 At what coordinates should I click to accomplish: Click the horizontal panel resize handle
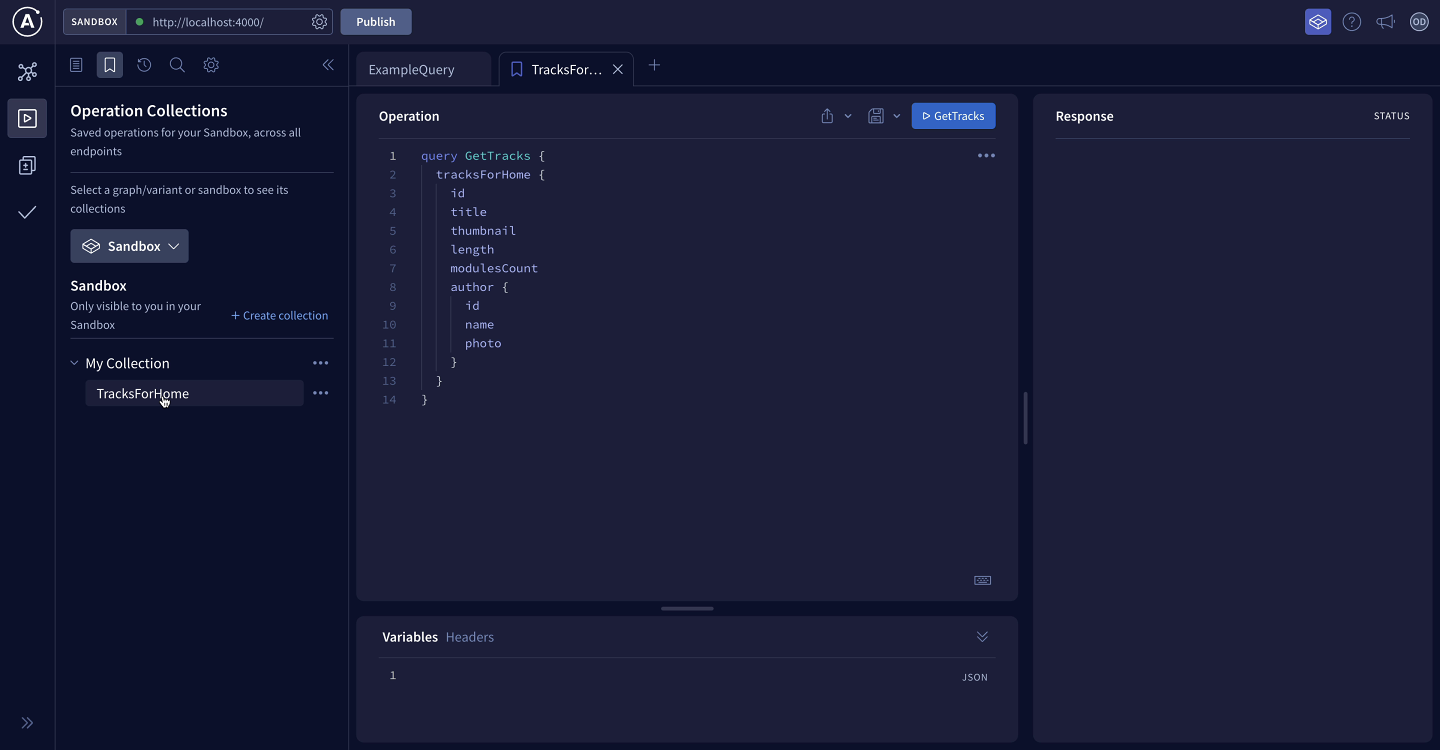(x=687, y=608)
